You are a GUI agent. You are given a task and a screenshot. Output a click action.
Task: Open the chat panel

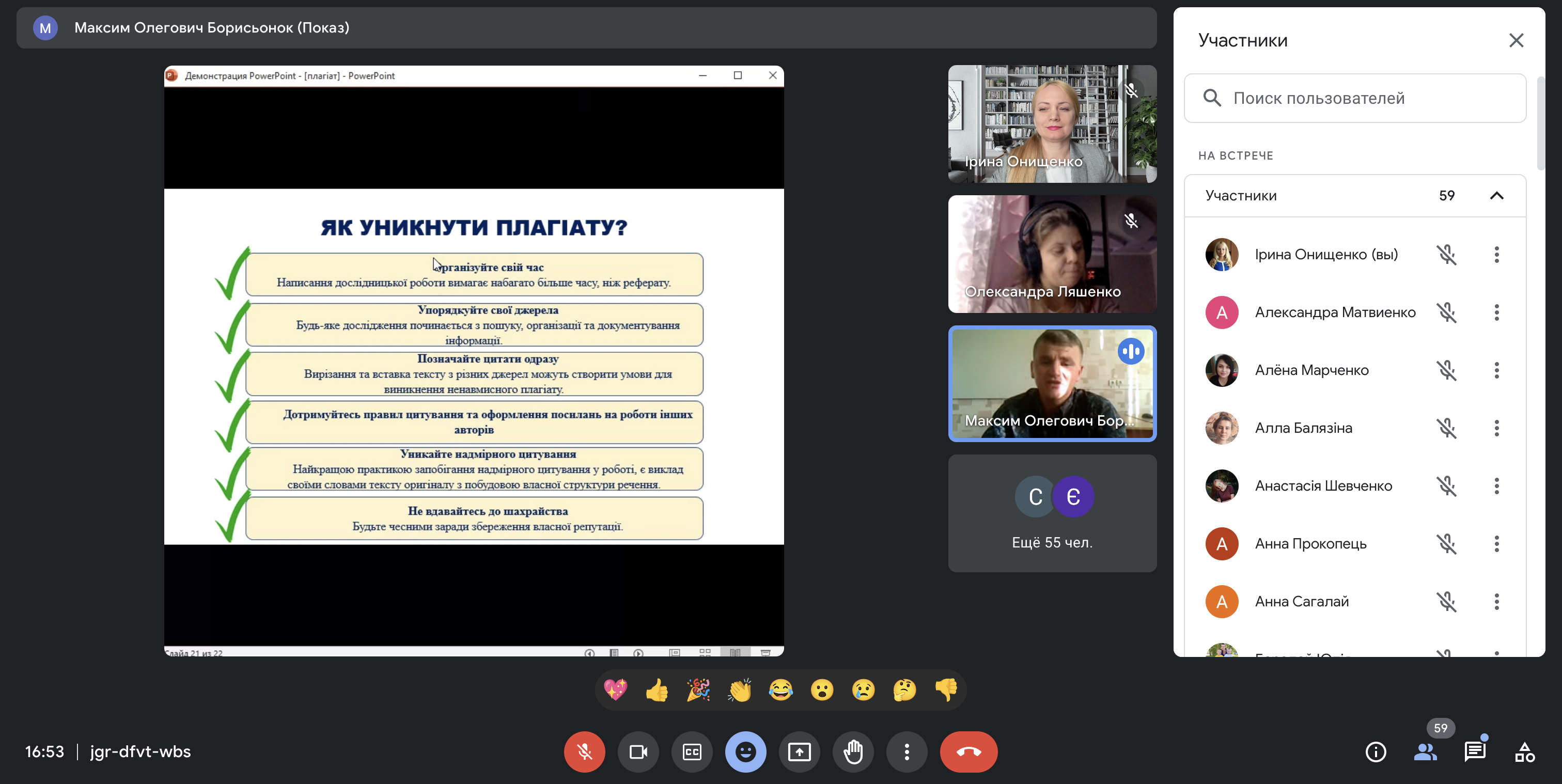pyautogui.click(x=1474, y=752)
